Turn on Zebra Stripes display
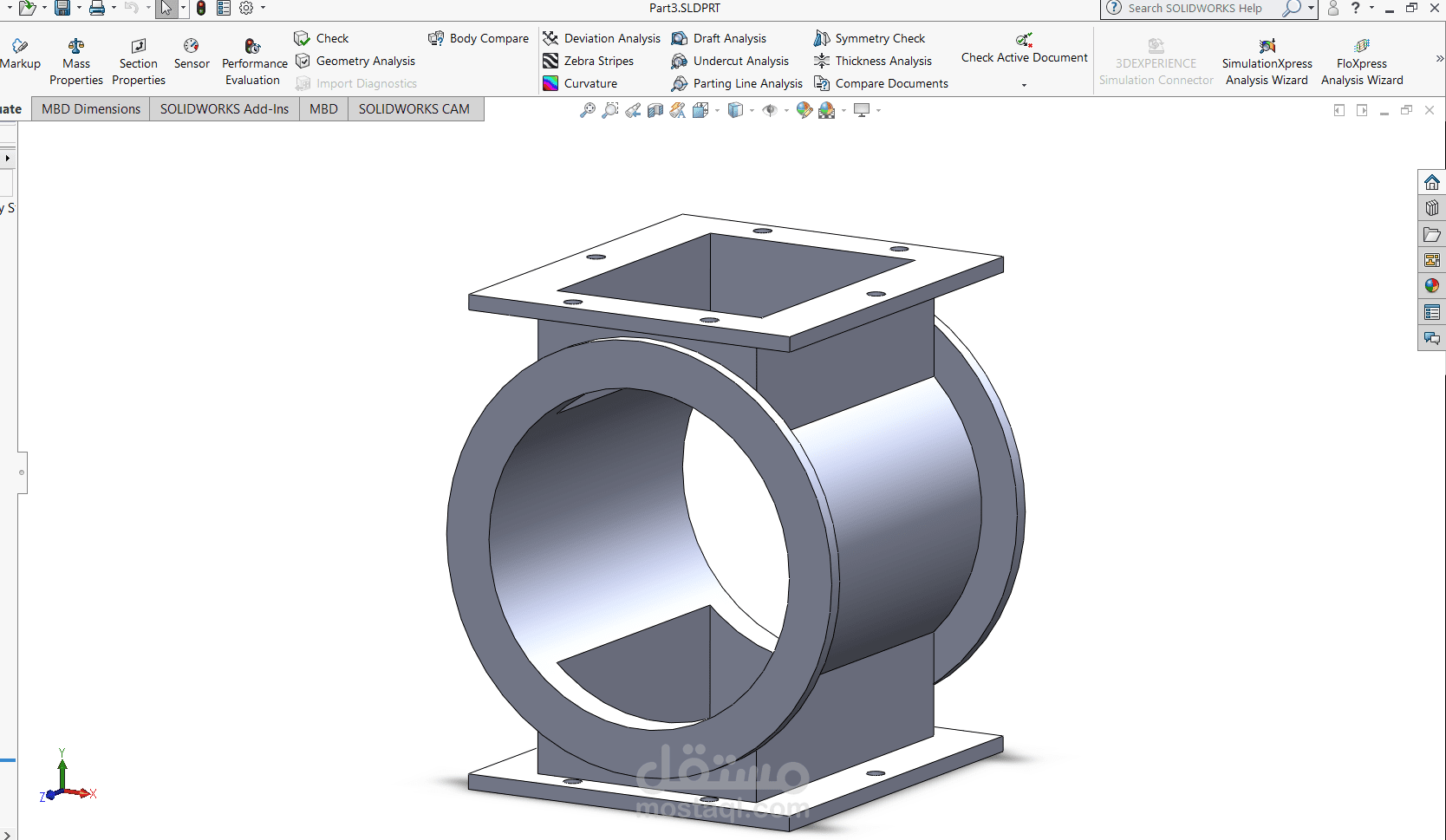This screenshot has height=840, width=1446. [x=589, y=61]
